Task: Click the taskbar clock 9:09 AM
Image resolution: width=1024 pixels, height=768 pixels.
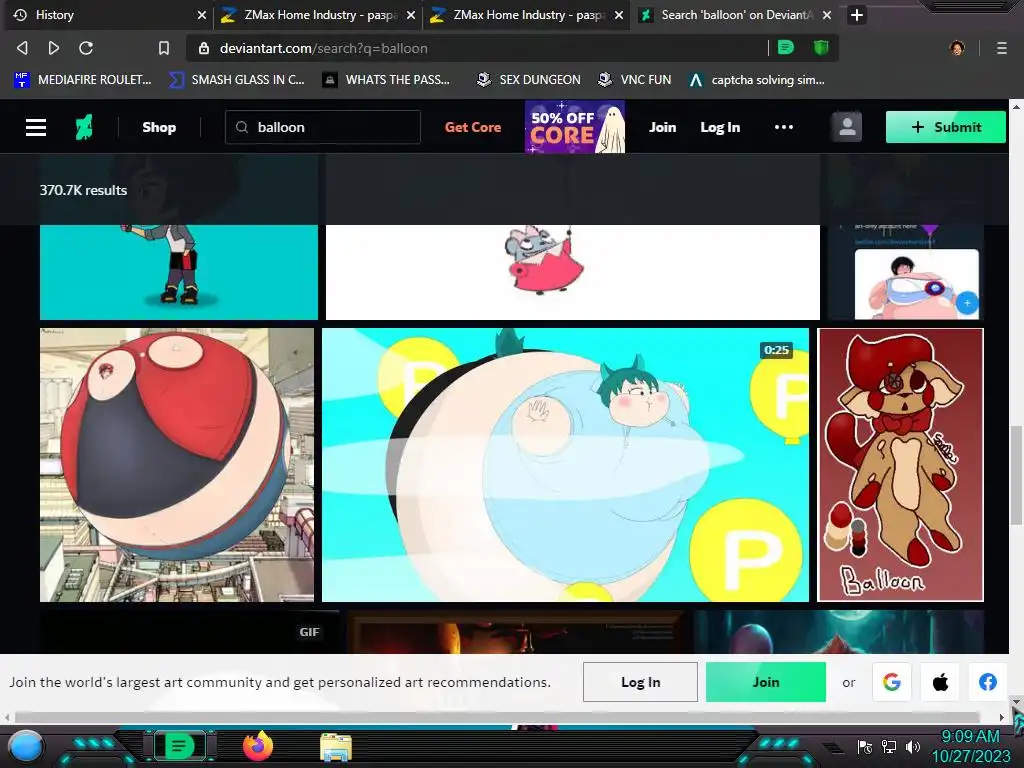Action: coord(970,737)
